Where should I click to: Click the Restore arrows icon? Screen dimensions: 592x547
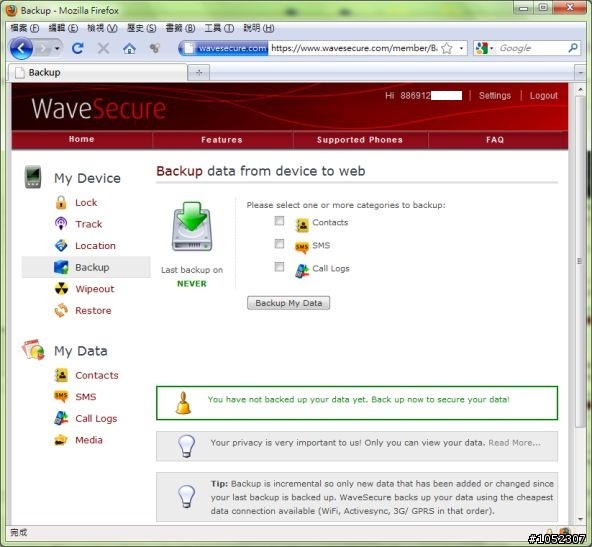click(x=61, y=310)
